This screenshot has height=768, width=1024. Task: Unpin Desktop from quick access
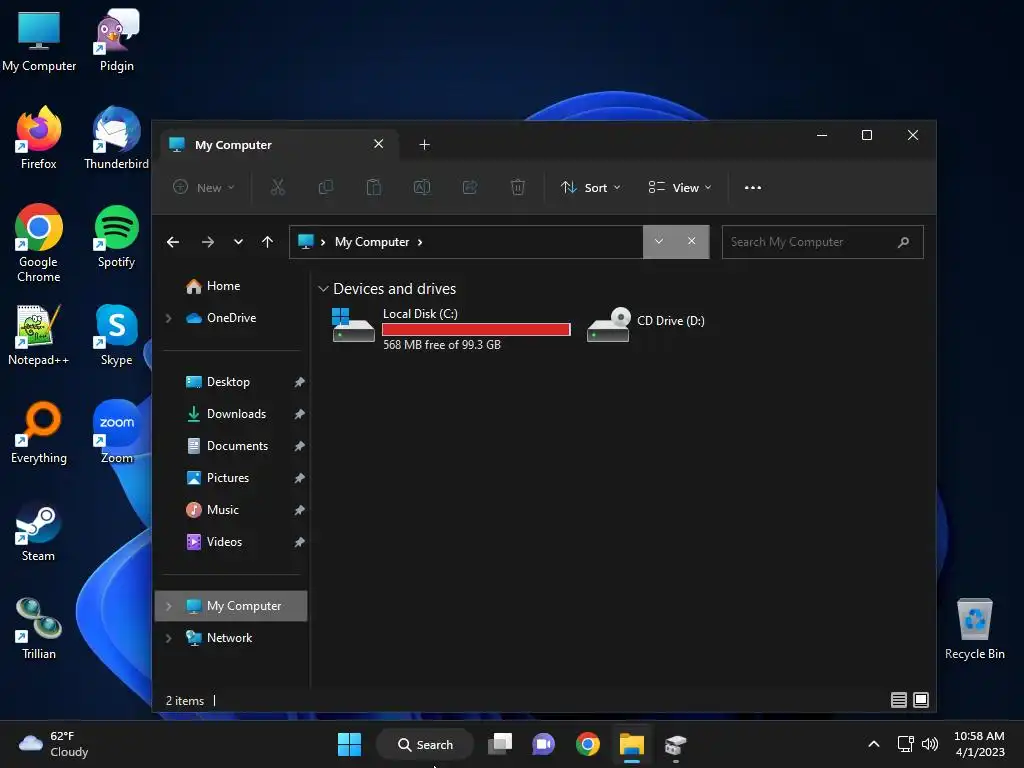coord(299,382)
